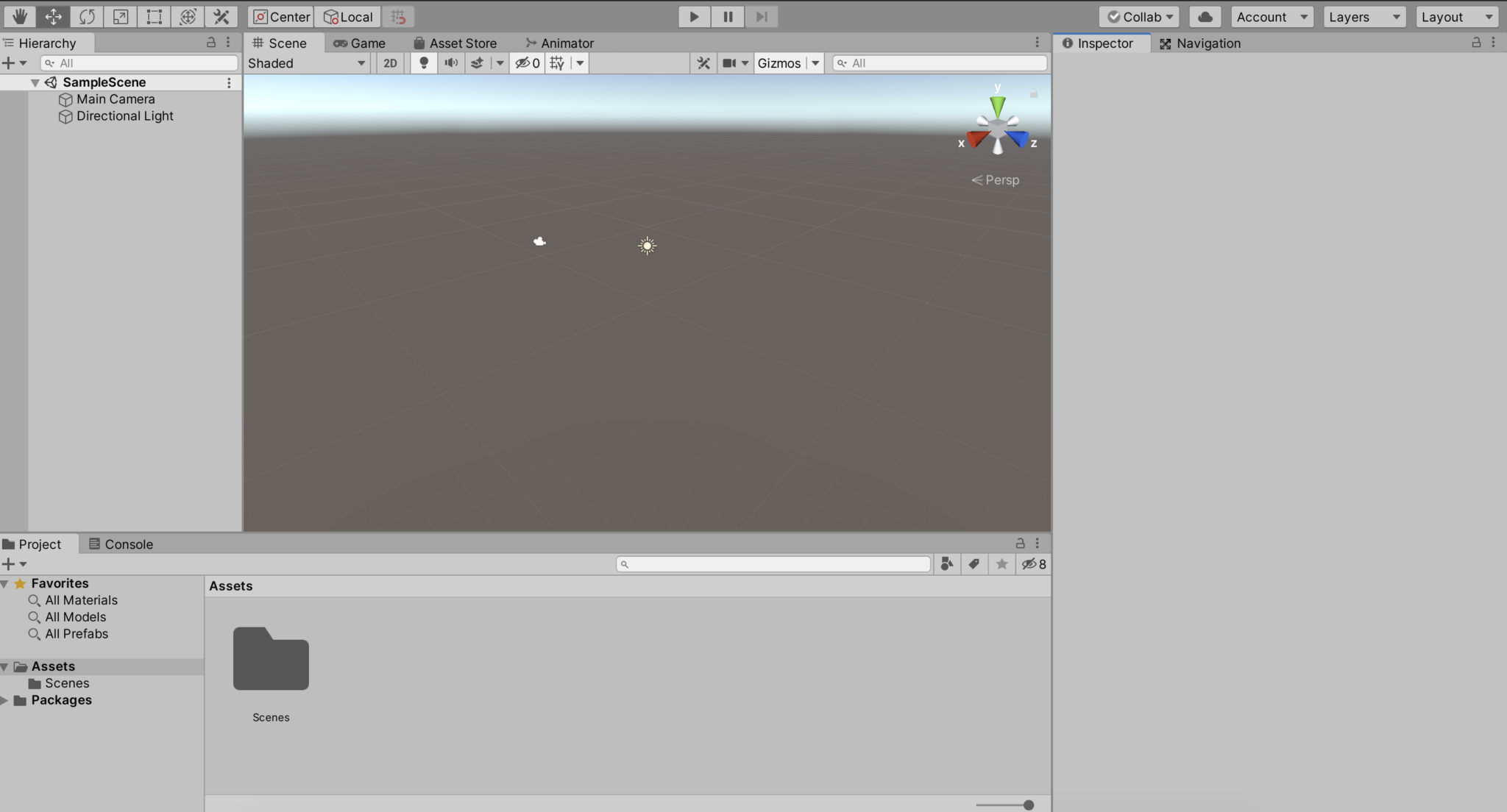Screen dimensions: 1507x812
Task: Open the Gizmos menu
Action: [x=782, y=63]
